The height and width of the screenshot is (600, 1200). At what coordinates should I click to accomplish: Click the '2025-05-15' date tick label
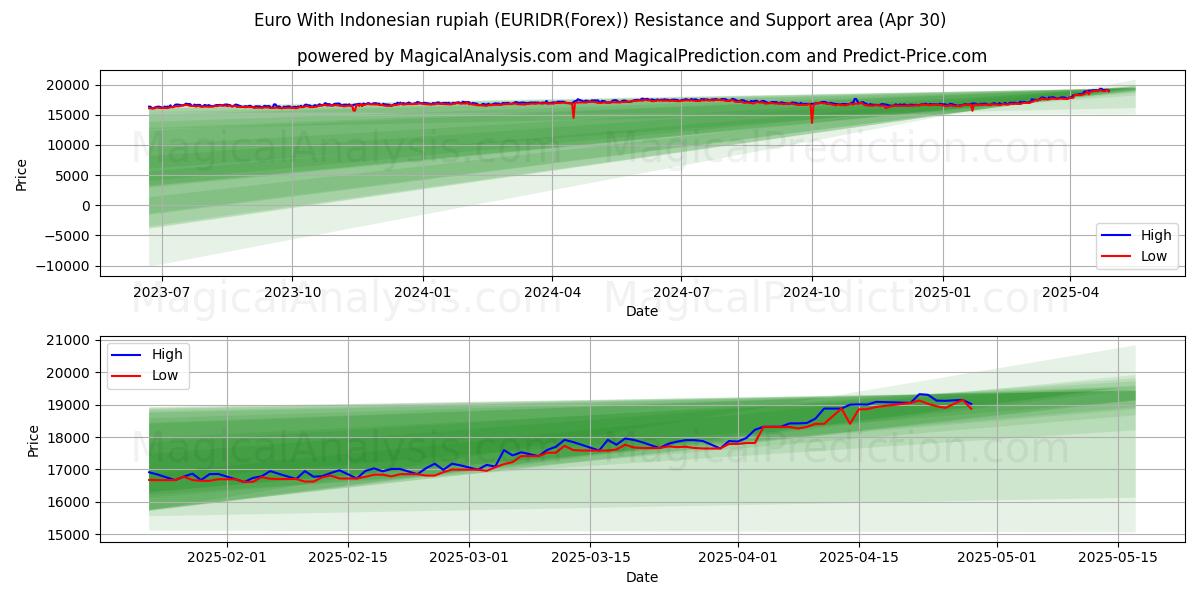[x=1117, y=558]
